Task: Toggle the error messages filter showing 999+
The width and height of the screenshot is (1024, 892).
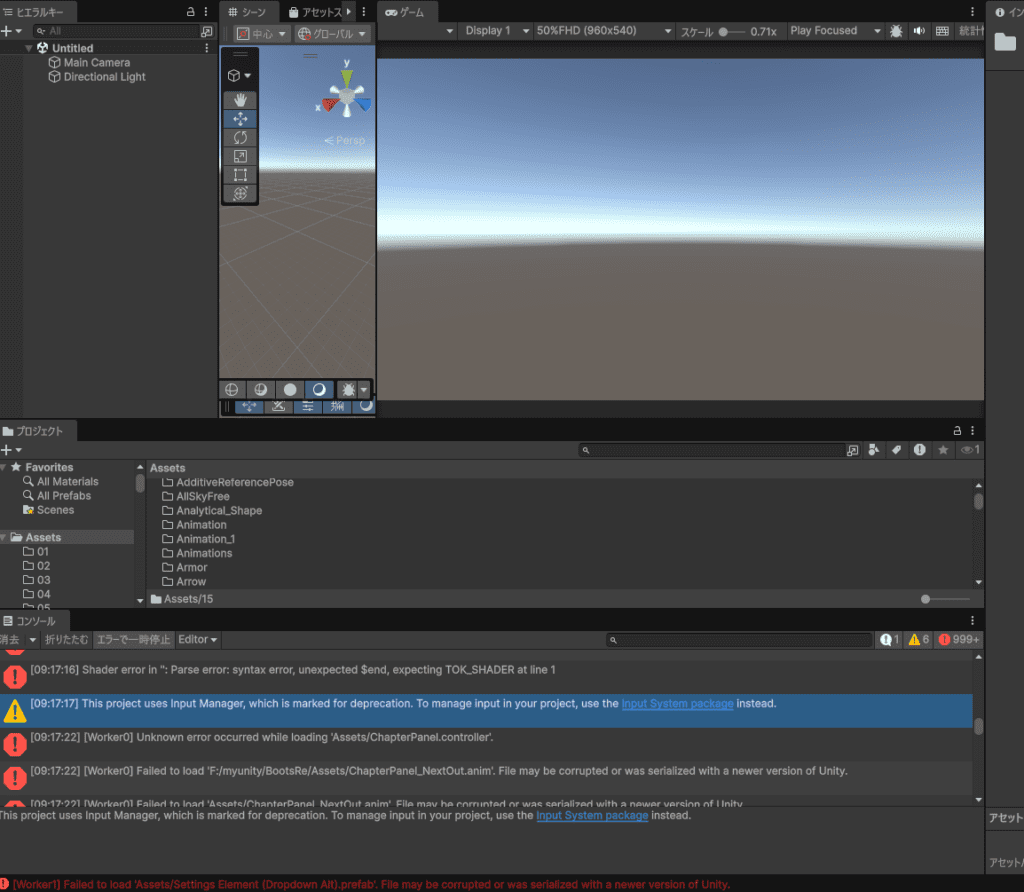Action: click(x=958, y=640)
